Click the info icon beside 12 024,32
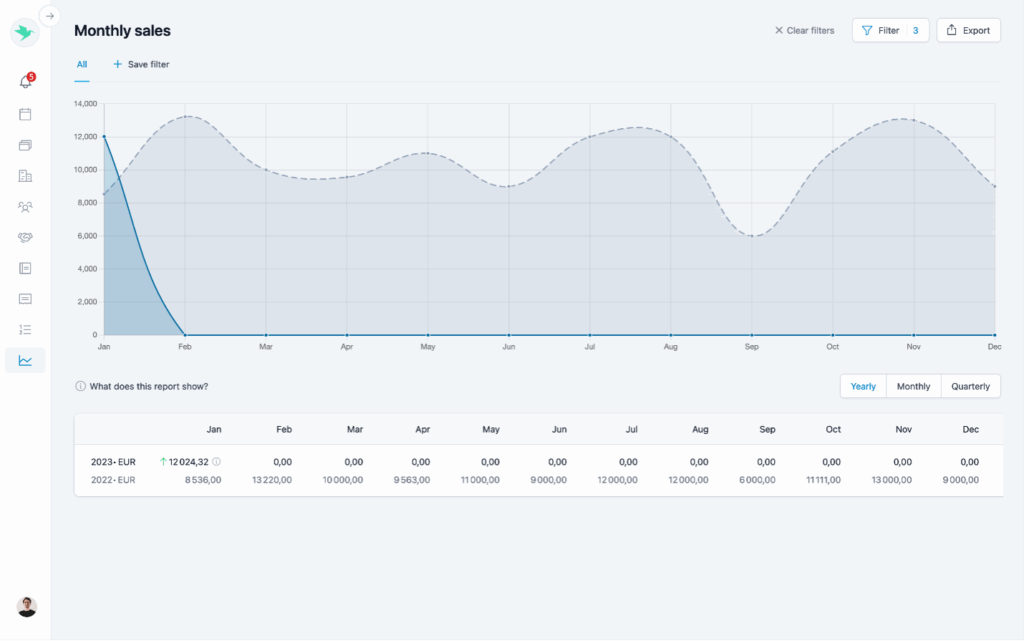 click(217, 462)
